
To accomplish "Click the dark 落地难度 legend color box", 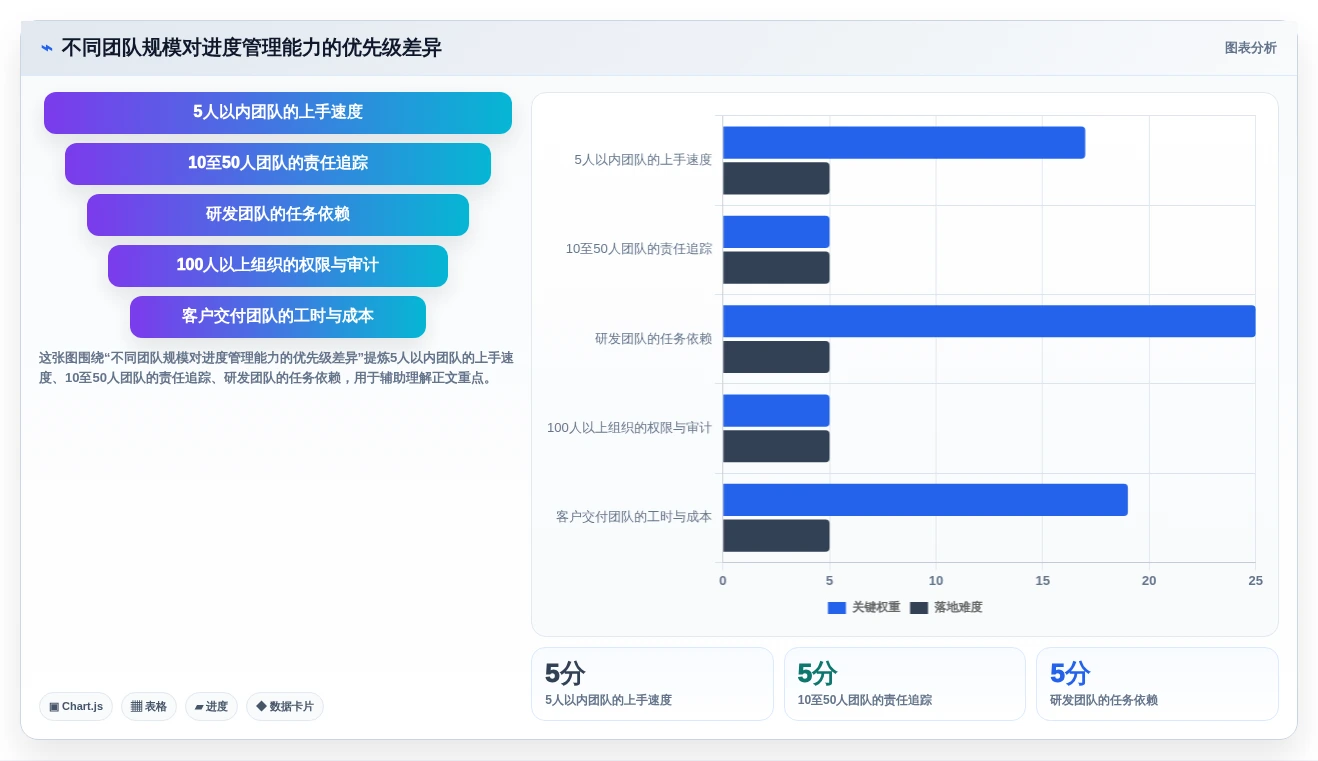I will point(919,608).
